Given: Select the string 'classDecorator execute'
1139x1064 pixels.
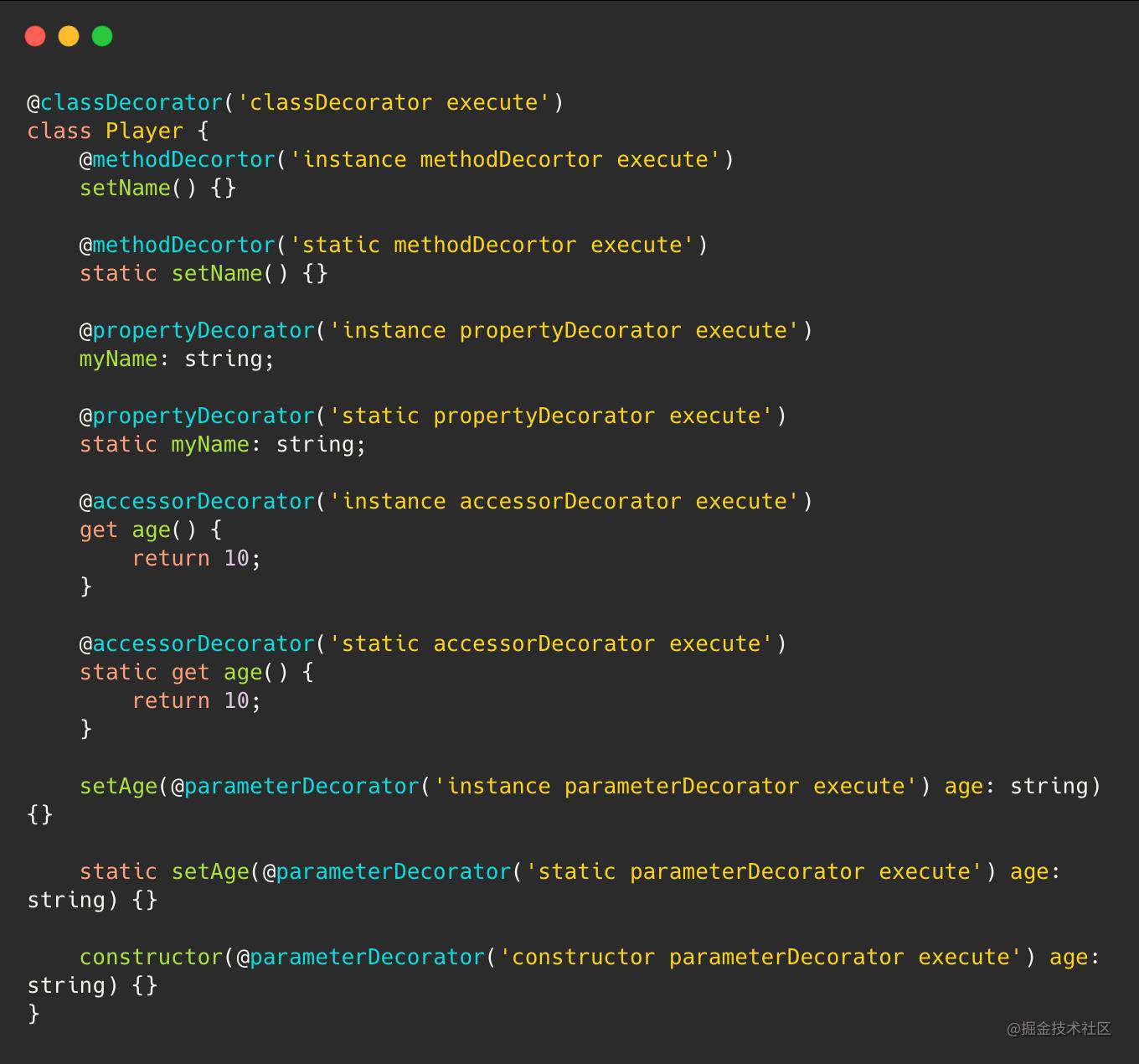Looking at the screenshot, I should coord(393,102).
